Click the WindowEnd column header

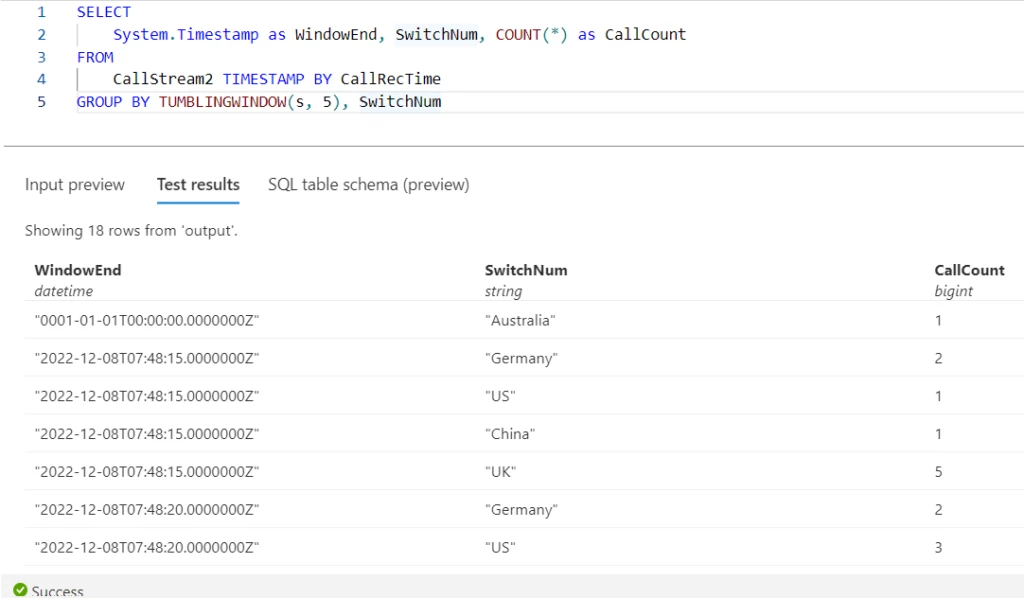point(78,270)
